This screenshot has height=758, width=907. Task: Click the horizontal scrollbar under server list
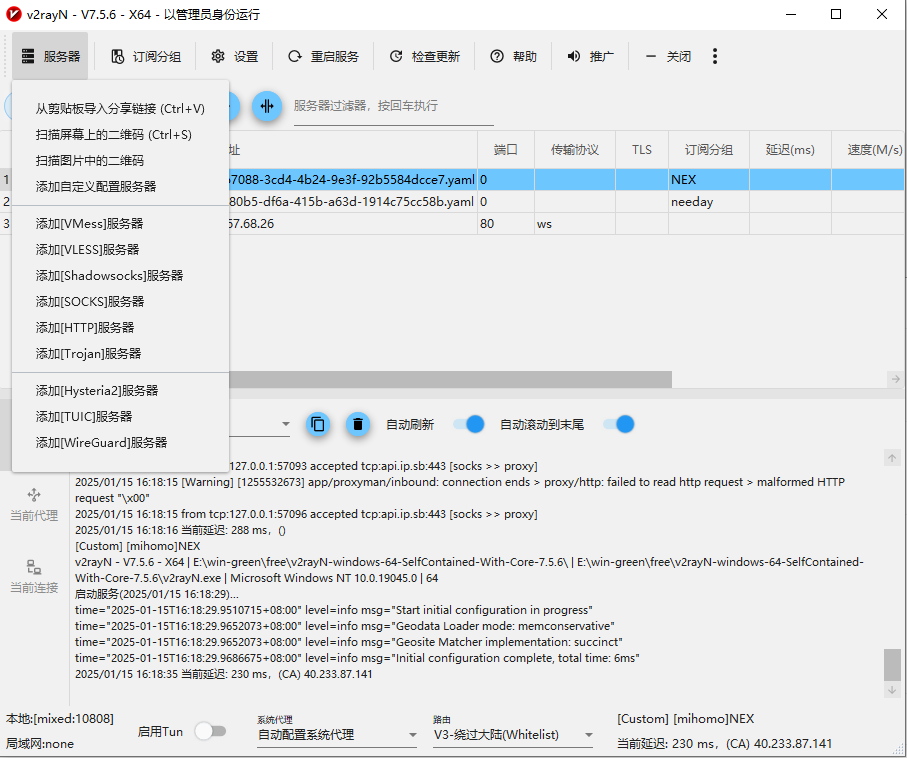pos(450,379)
